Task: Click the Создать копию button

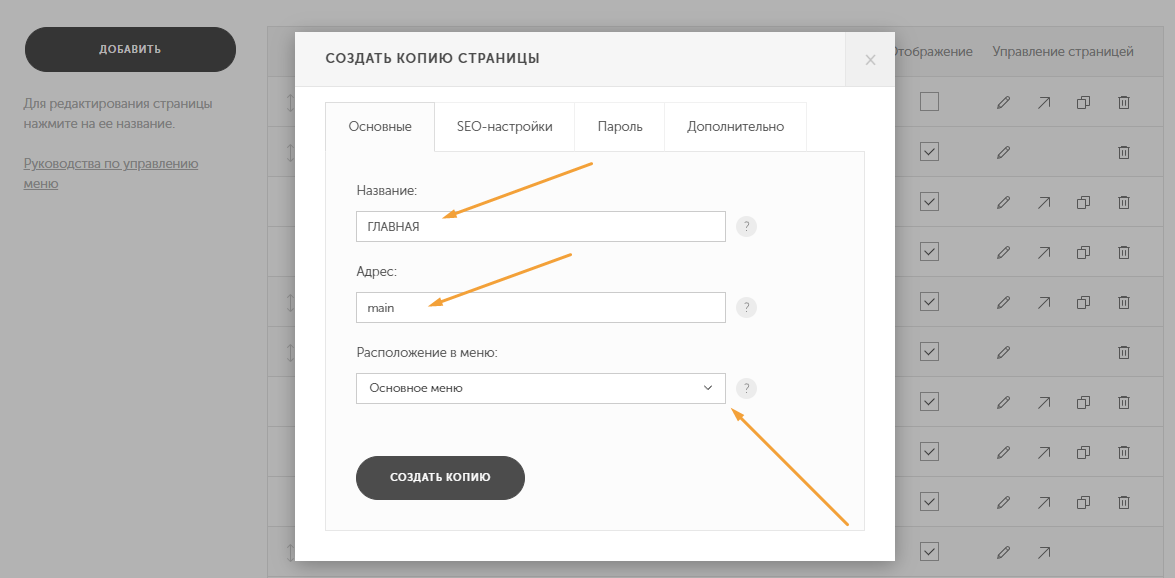Action: pos(440,478)
